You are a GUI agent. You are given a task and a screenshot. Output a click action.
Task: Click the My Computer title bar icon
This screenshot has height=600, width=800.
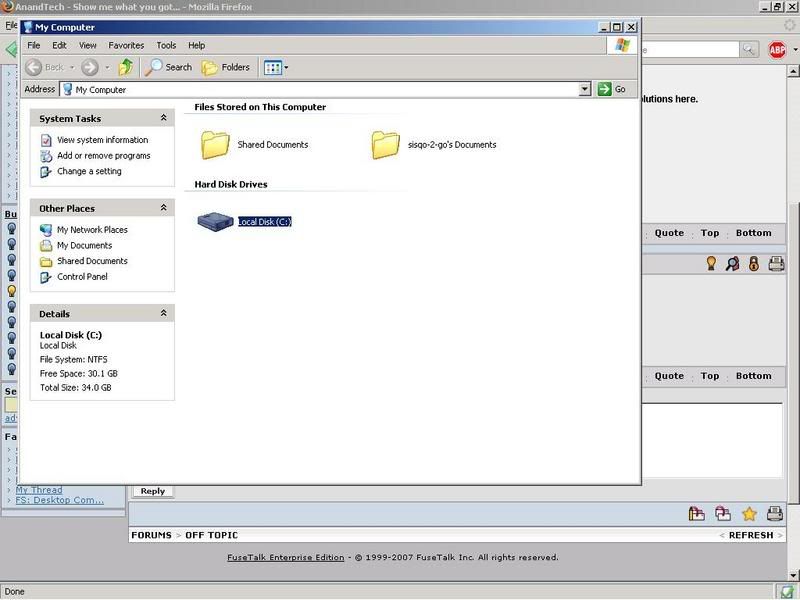tap(28, 27)
